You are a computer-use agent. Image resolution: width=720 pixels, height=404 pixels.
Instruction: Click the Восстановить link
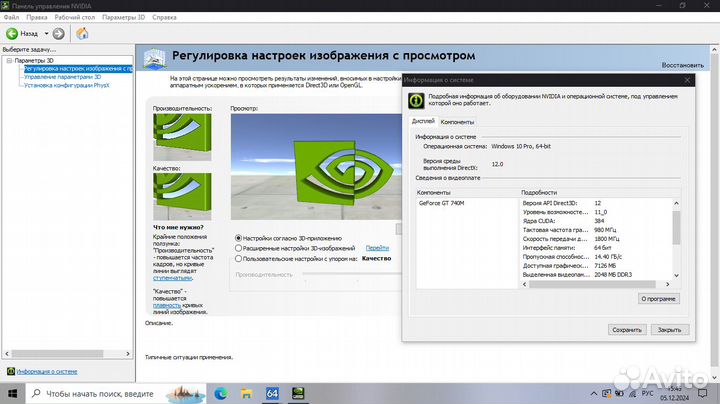(682, 65)
